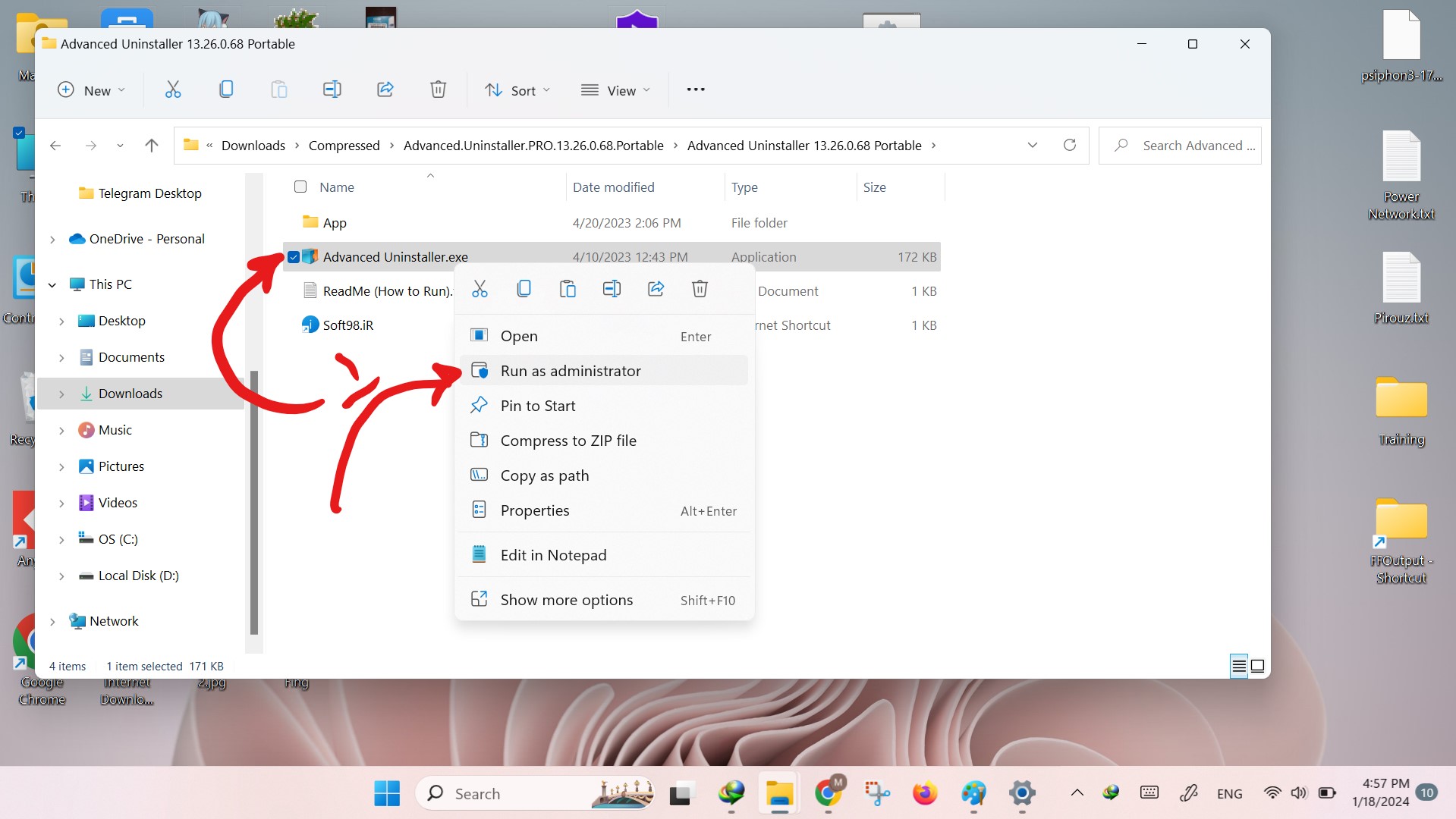Open the View dropdown menu

615,90
